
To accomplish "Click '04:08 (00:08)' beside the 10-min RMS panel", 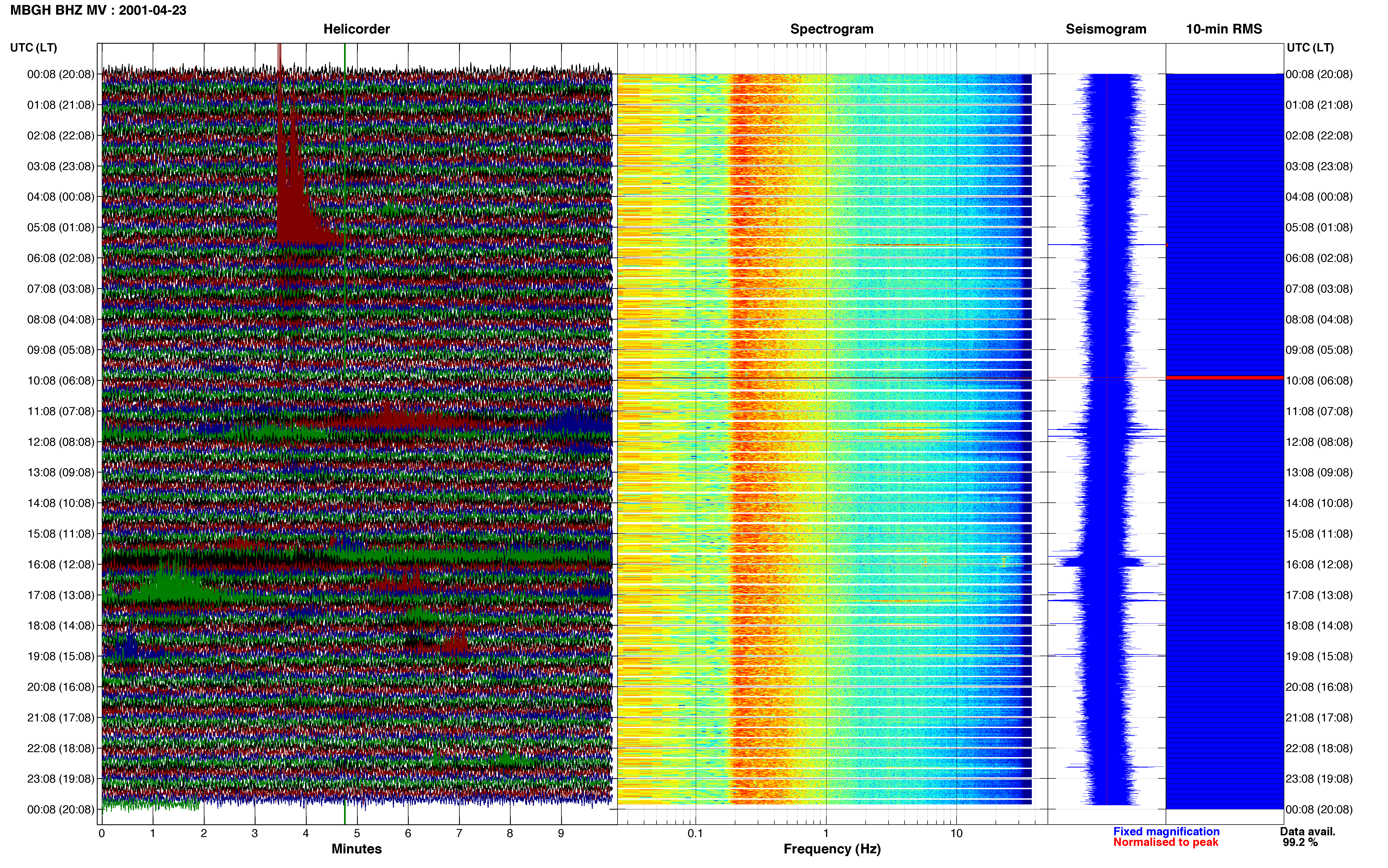I will click(1319, 197).
